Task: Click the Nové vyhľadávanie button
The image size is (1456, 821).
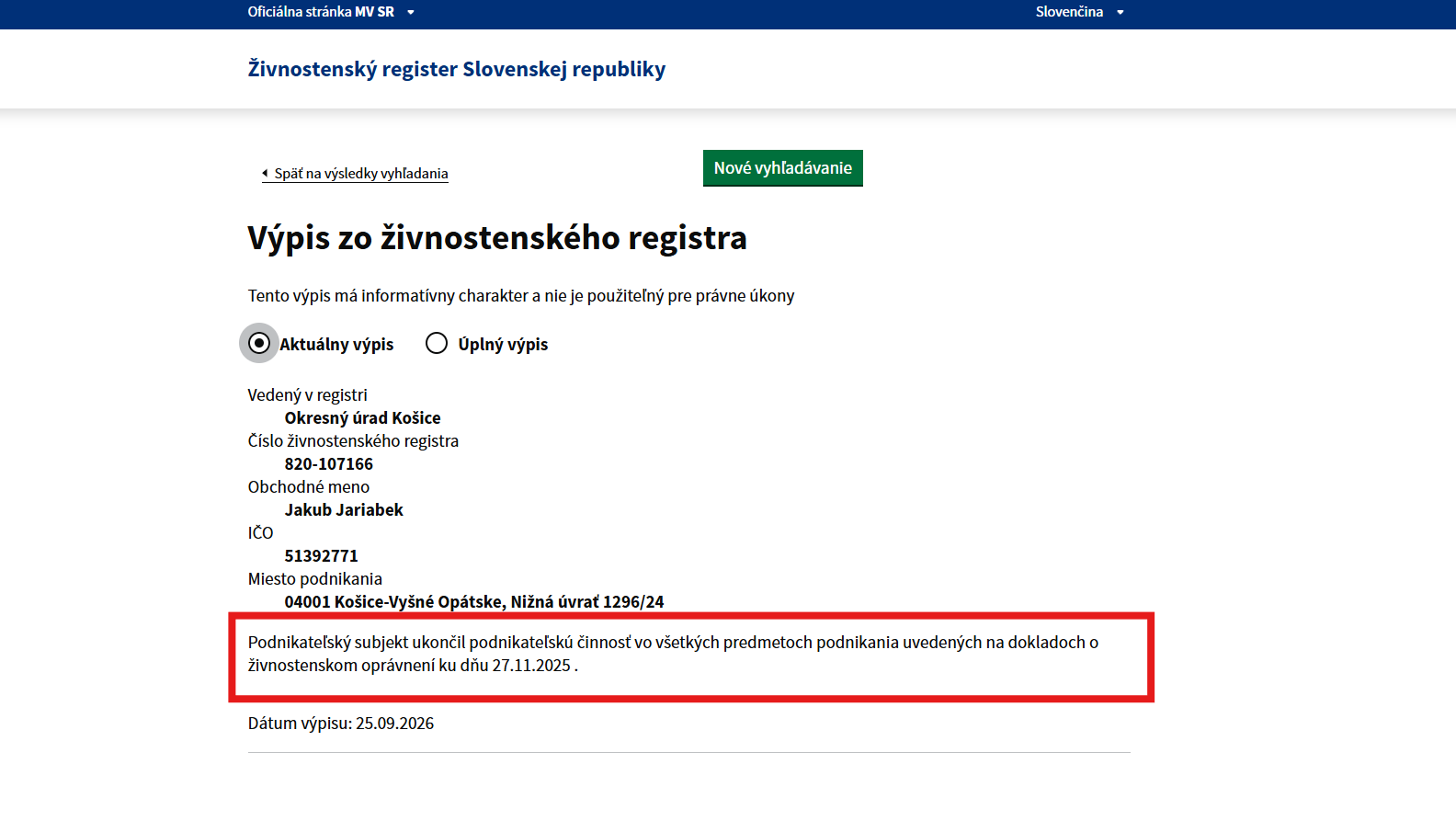Action: 783,168
